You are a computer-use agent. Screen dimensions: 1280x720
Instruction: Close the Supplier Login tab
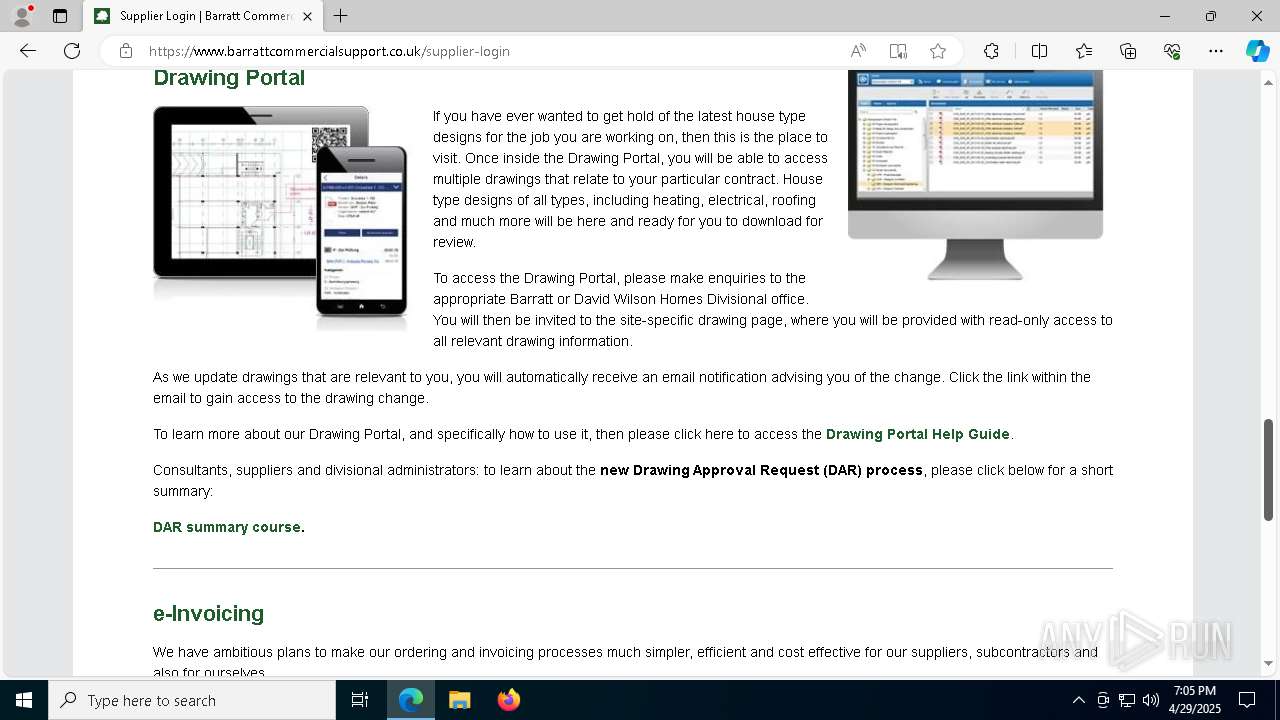tap(307, 16)
